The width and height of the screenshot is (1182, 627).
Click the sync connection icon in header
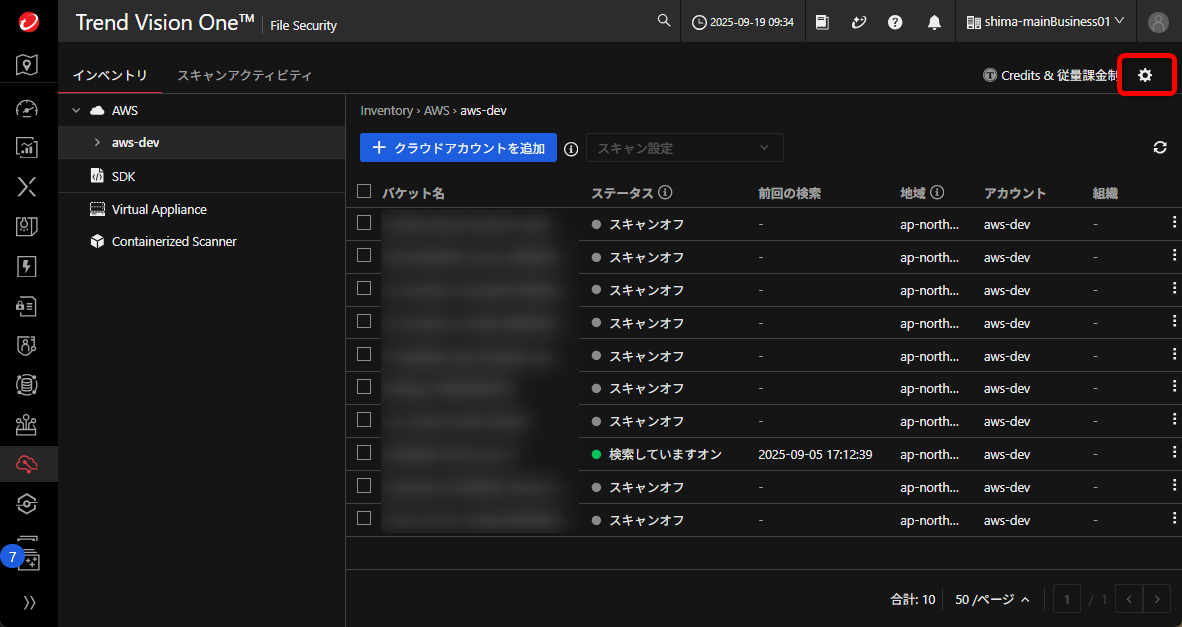pos(859,22)
